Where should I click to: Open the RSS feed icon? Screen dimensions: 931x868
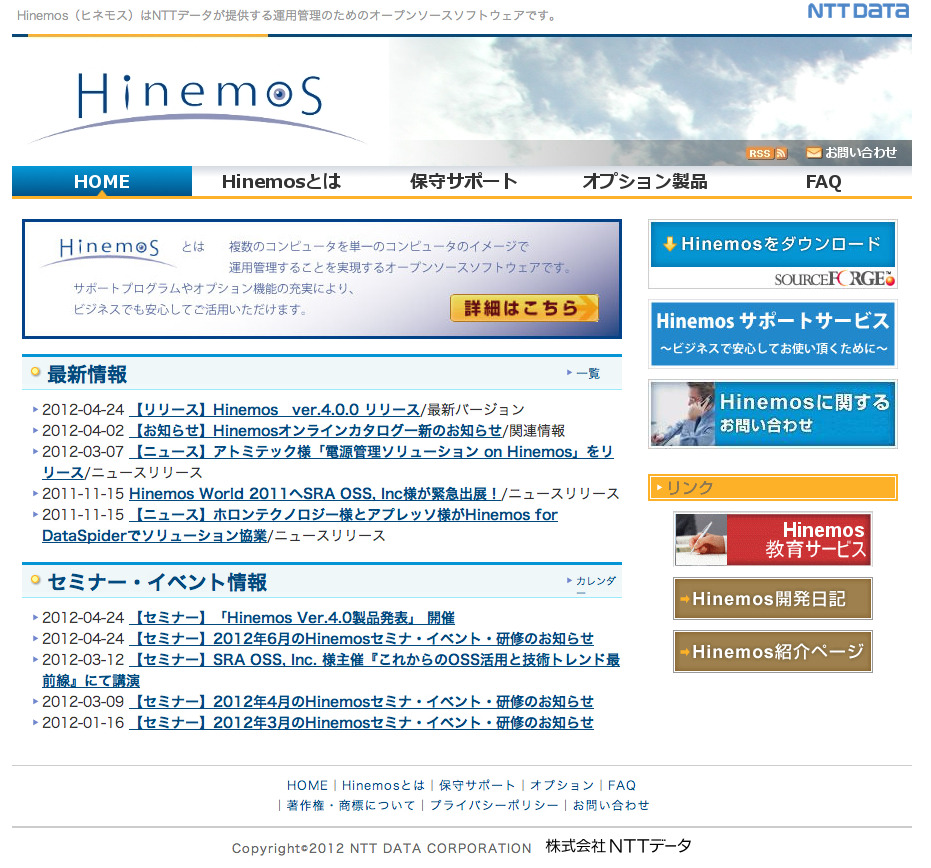(767, 153)
